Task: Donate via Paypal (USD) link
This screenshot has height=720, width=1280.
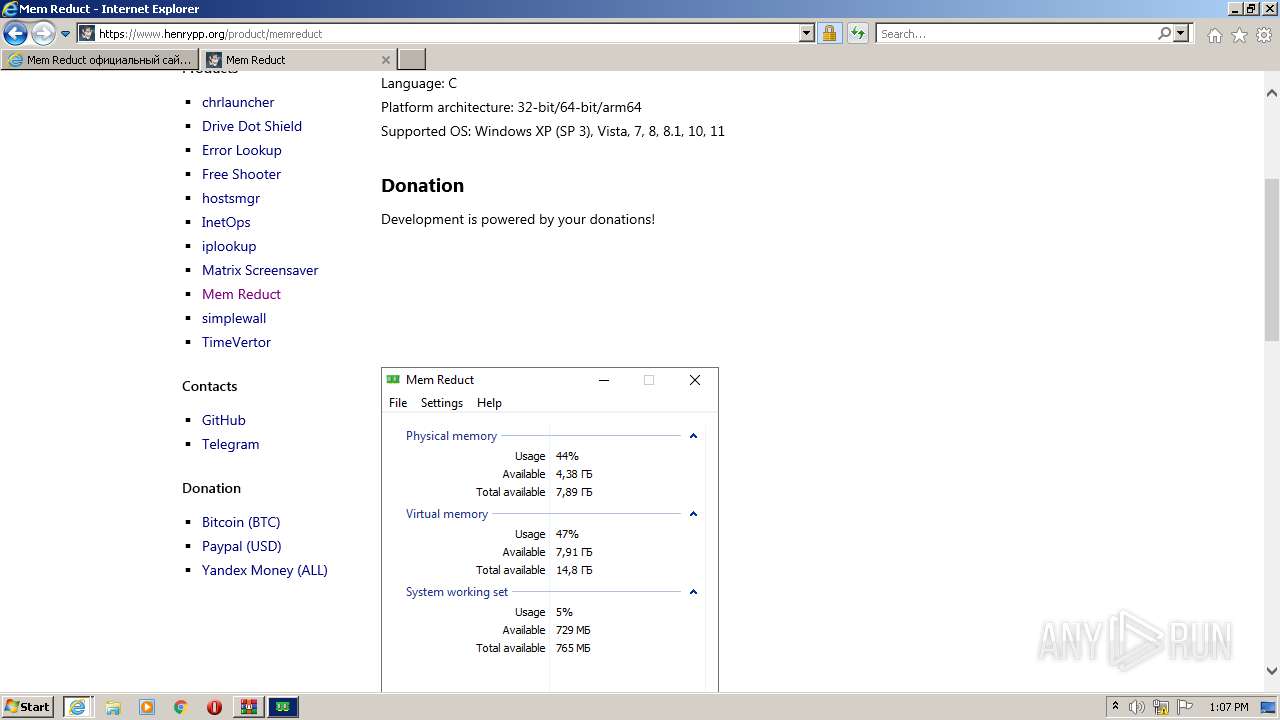Action: [x=242, y=546]
